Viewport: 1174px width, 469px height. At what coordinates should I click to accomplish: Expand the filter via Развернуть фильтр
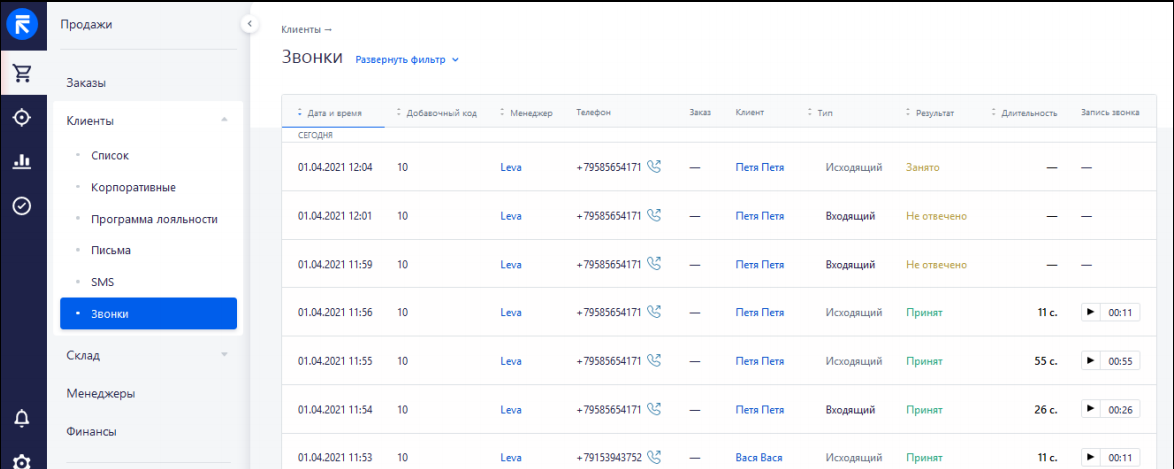click(x=407, y=59)
